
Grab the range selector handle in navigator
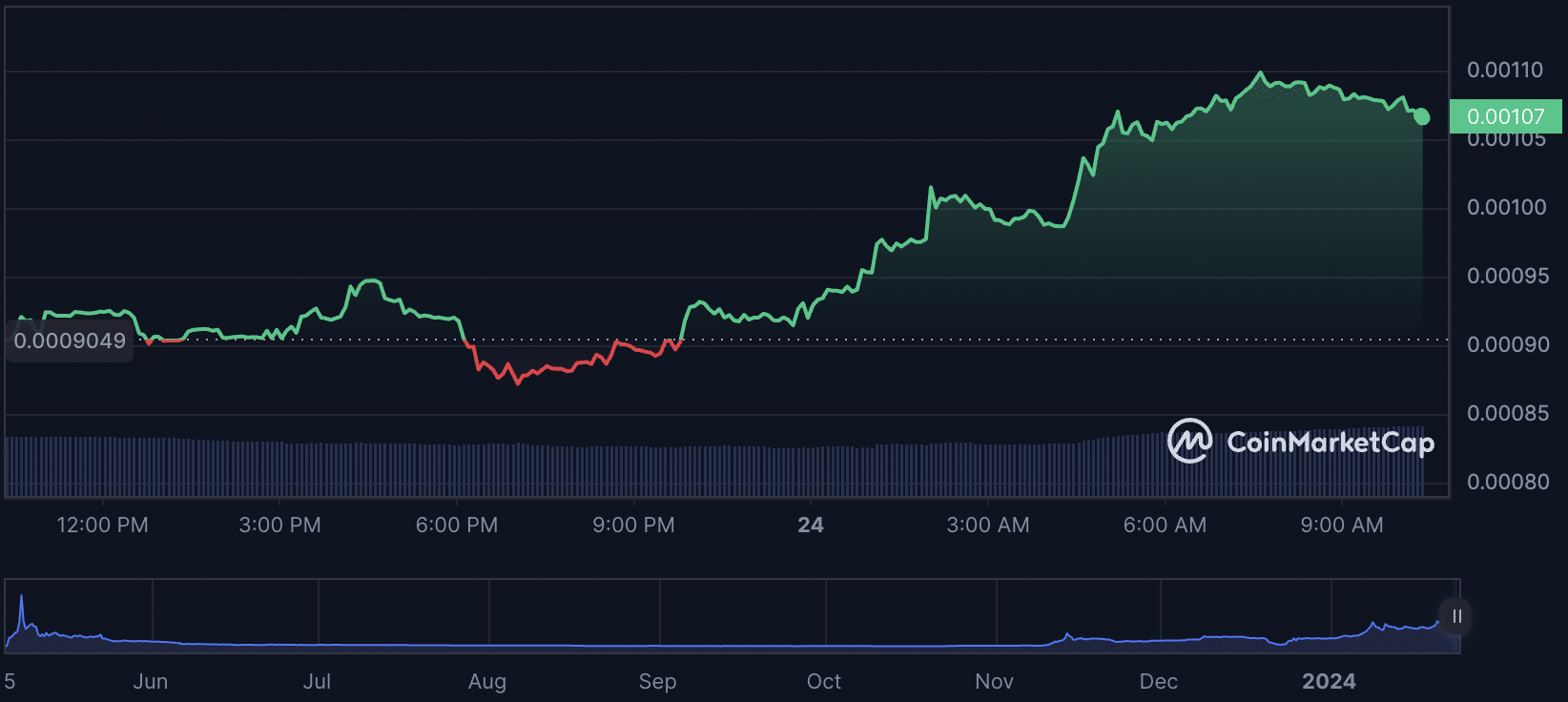click(1456, 616)
